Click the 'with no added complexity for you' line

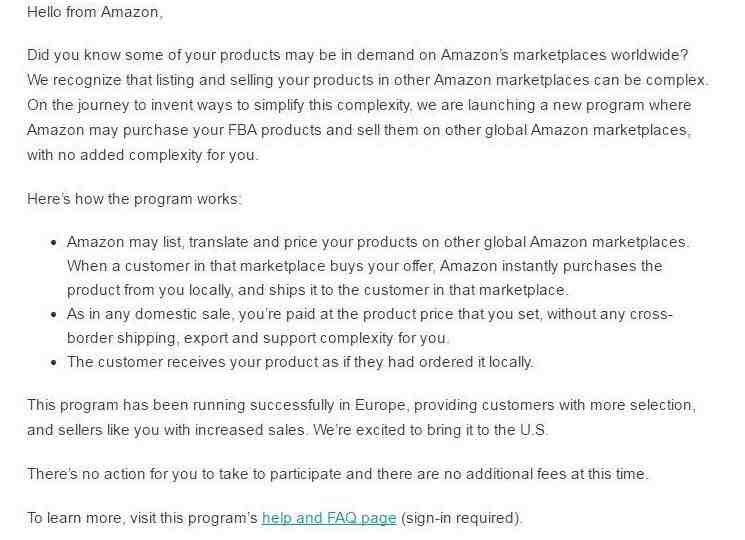pyautogui.click(x=143, y=155)
